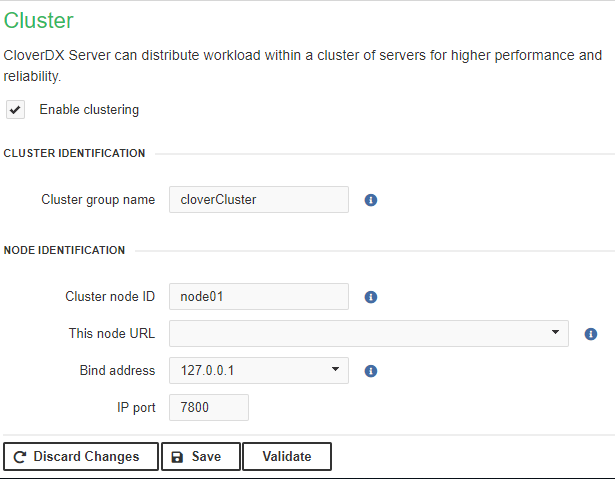Viewport: 615px width, 479px height.
Task: Select the IP port 7800 field
Action: (209, 408)
